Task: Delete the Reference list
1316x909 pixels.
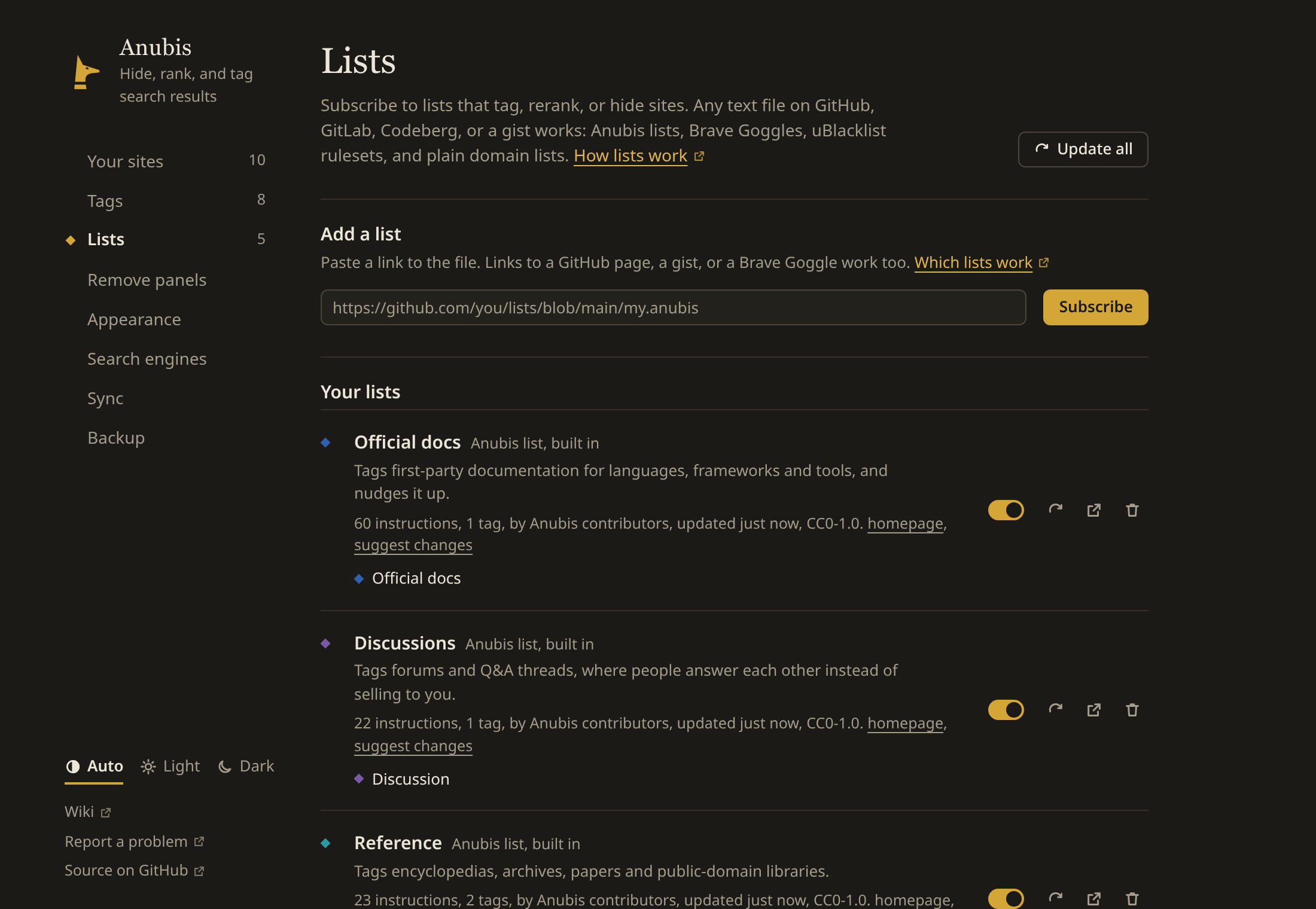Action: click(1132, 898)
